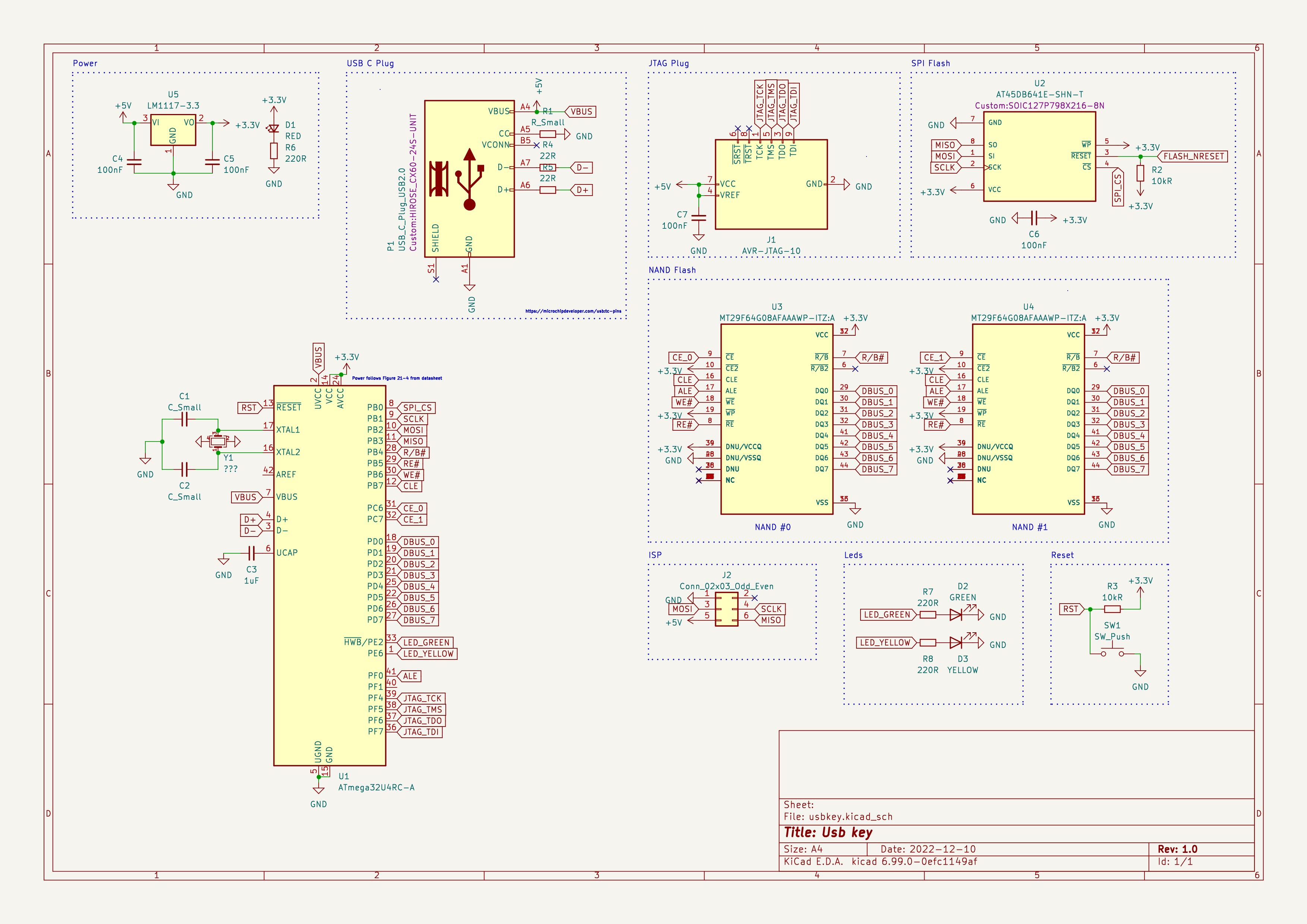Click the FLASH_NRESET global label
Viewport: 1307px width, 924px height.
pyautogui.click(x=1193, y=156)
